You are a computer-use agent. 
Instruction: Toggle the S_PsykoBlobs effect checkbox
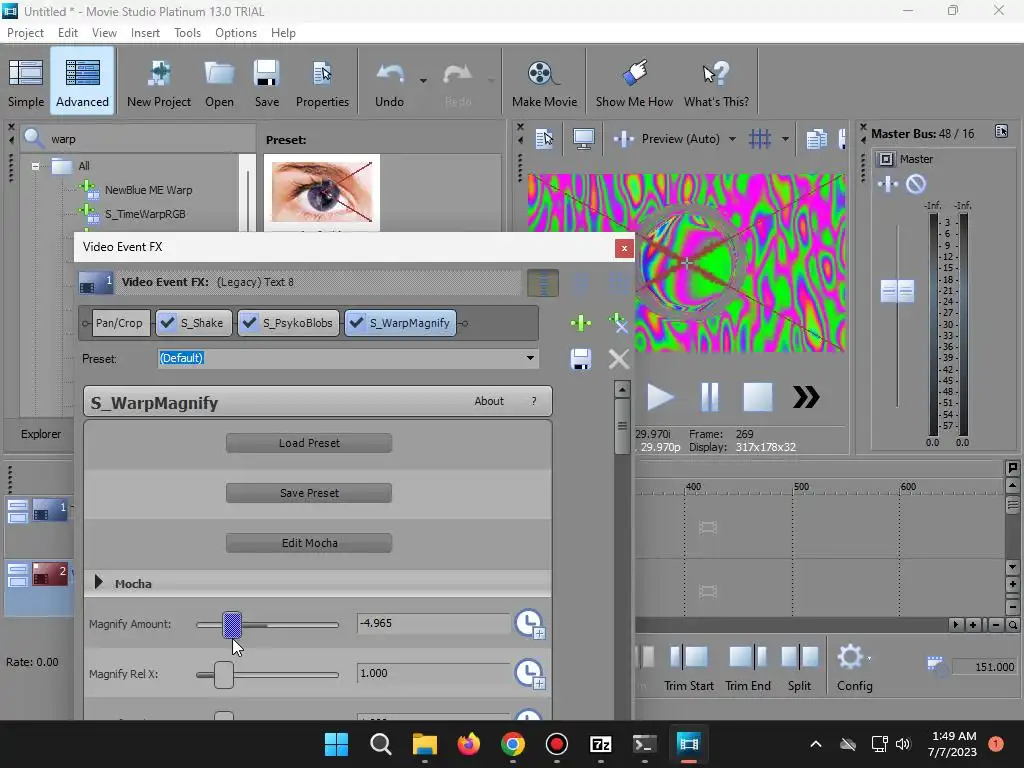tap(249, 323)
